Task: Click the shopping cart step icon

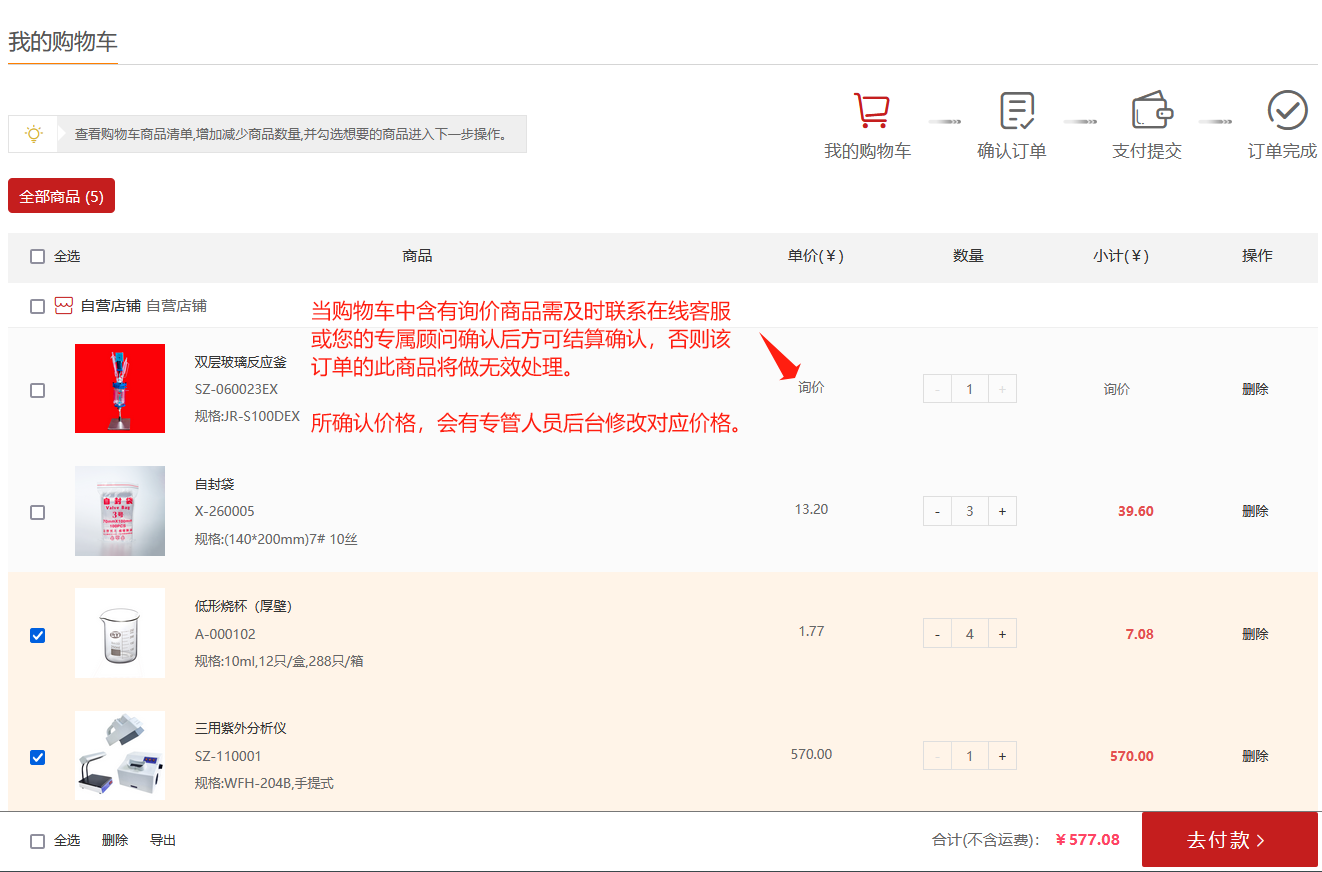Action: 870,110
